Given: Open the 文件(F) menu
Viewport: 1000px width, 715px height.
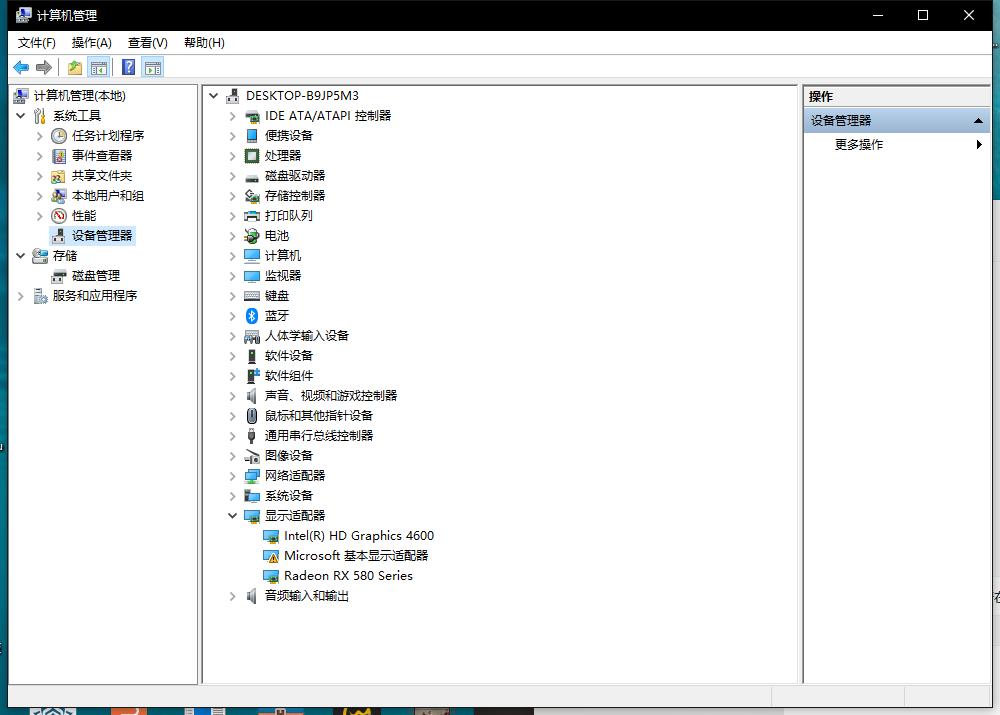Looking at the screenshot, I should 37,42.
